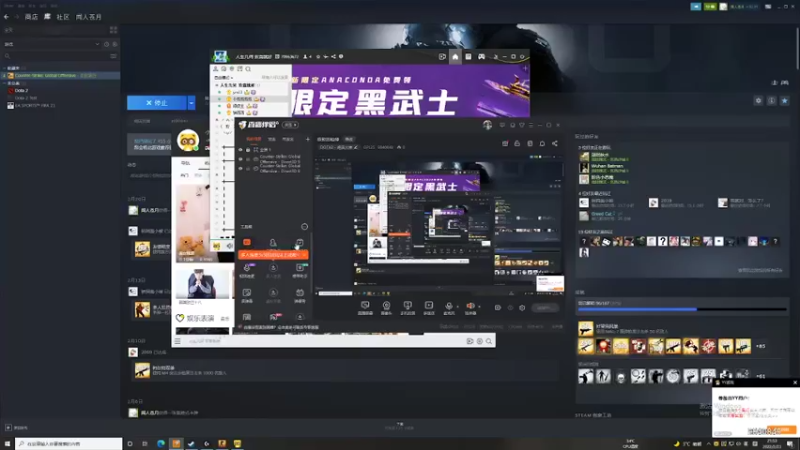Click the search icon in YY channel panel
The width and height of the screenshot is (800, 450).
click(x=248, y=68)
